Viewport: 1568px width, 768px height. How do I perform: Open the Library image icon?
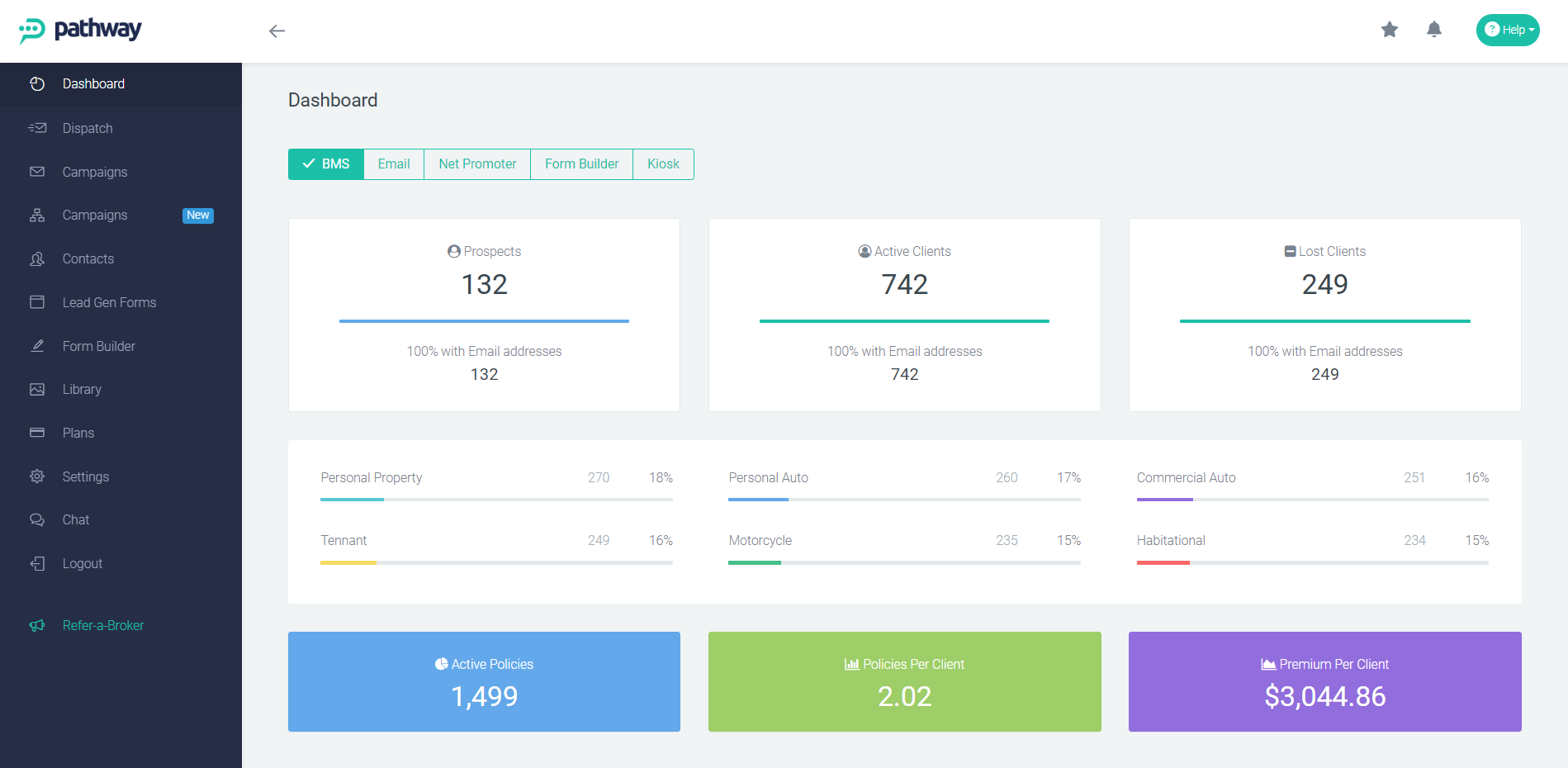(37, 389)
